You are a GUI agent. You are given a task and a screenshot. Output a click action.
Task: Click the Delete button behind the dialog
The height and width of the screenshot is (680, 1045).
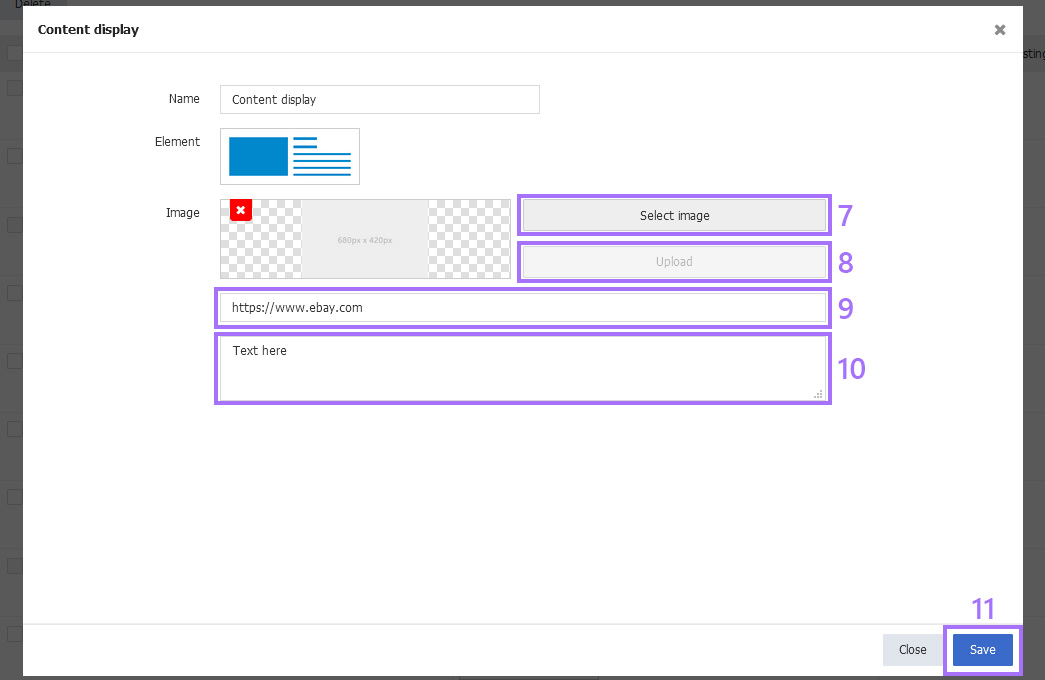pos(32,4)
